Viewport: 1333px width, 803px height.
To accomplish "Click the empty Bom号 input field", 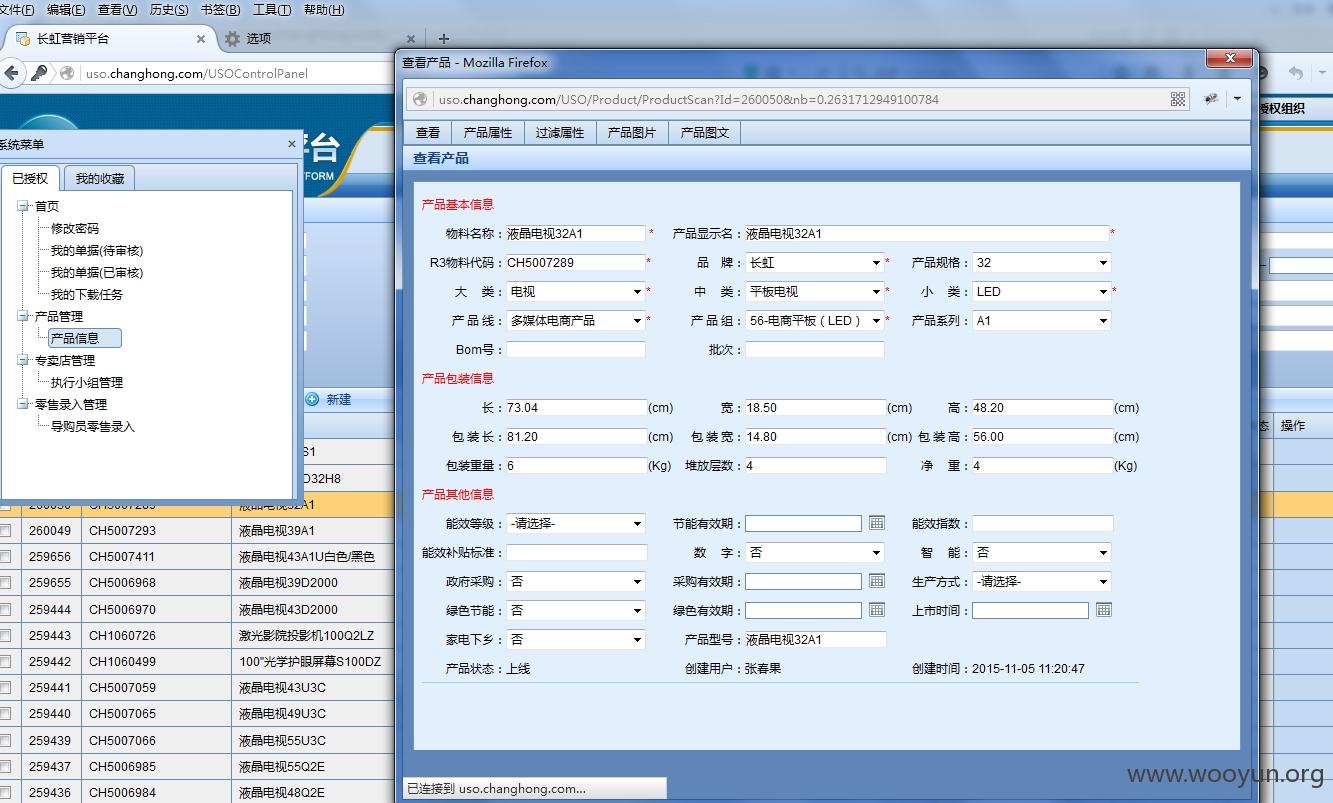I will pyautogui.click(x=576, y=350).
